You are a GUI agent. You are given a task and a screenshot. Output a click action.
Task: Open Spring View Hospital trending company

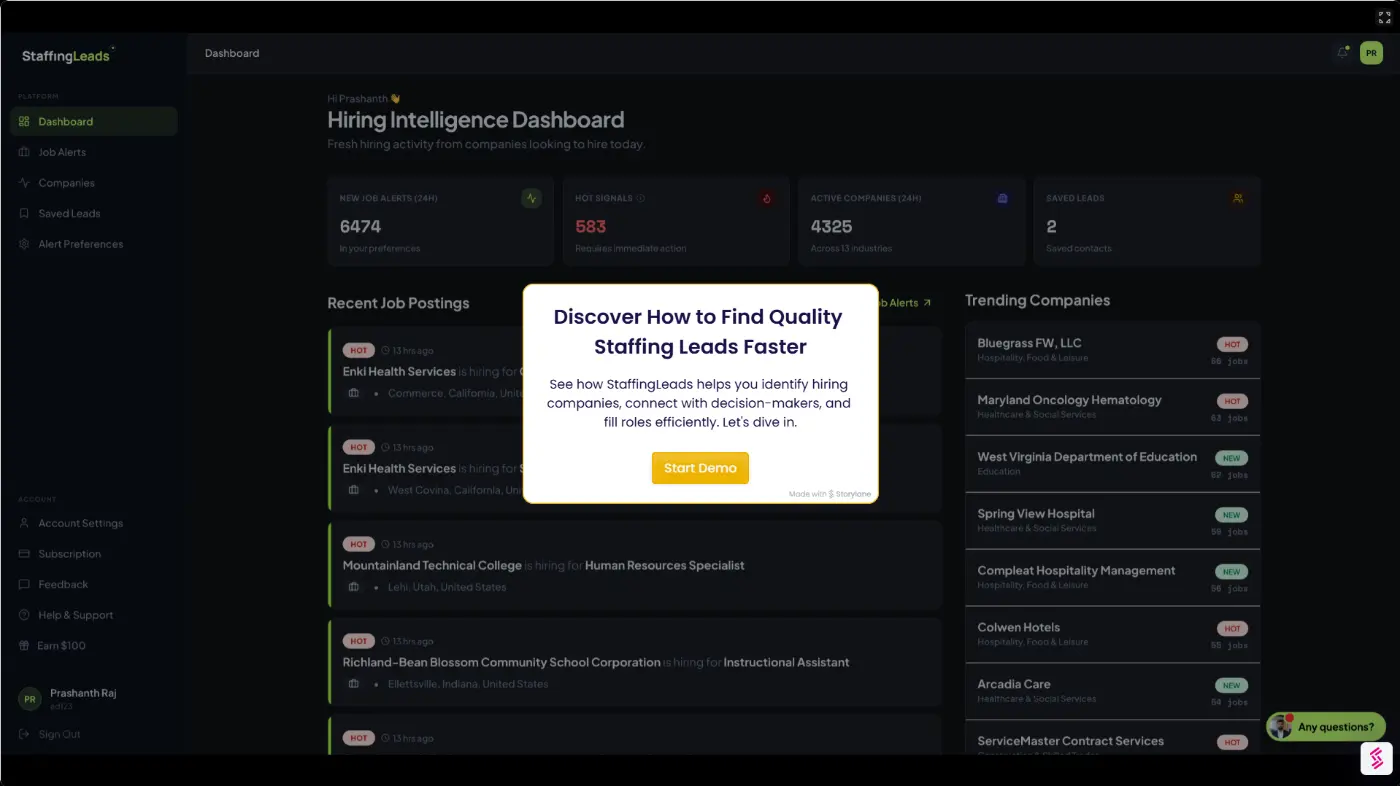click(1112, 521)
